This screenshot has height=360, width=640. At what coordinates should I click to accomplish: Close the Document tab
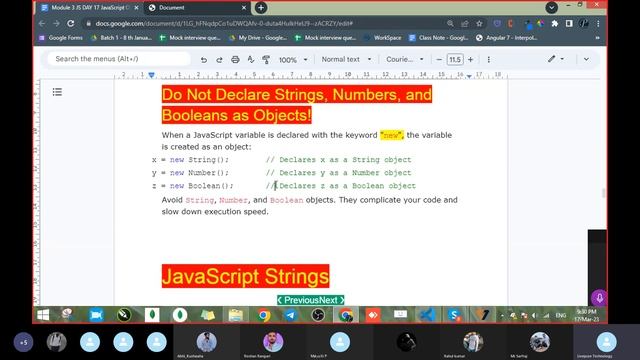(x=244, y=8)
